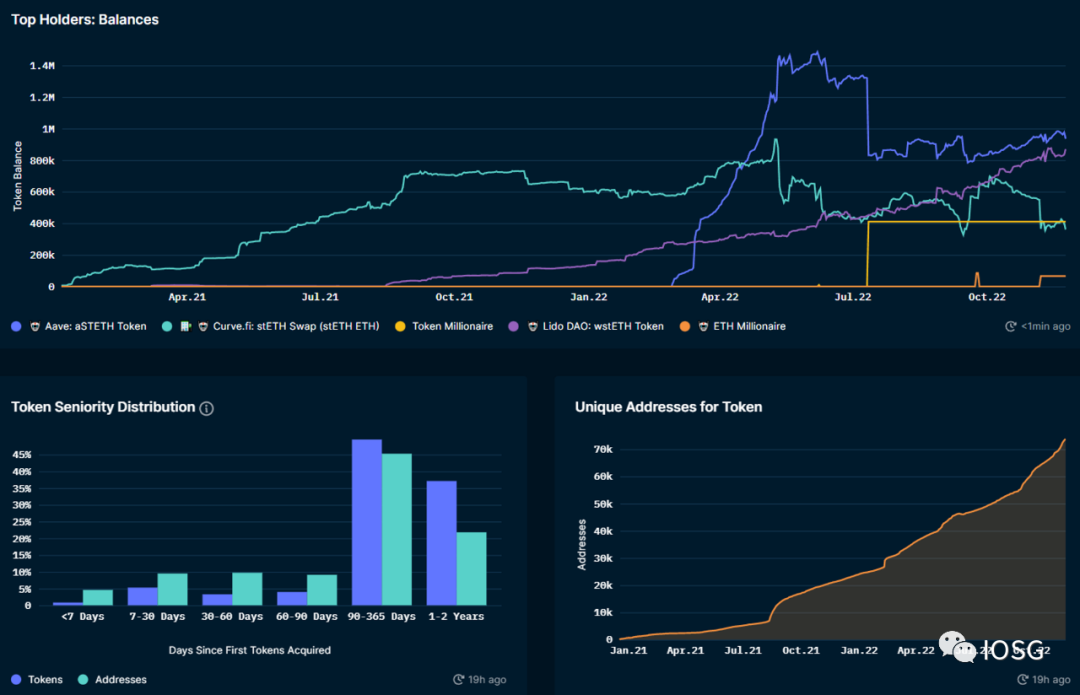1080x695 pixels.
Task: Click the Token Seniority Distribution info icon
Action: point(207,408)
